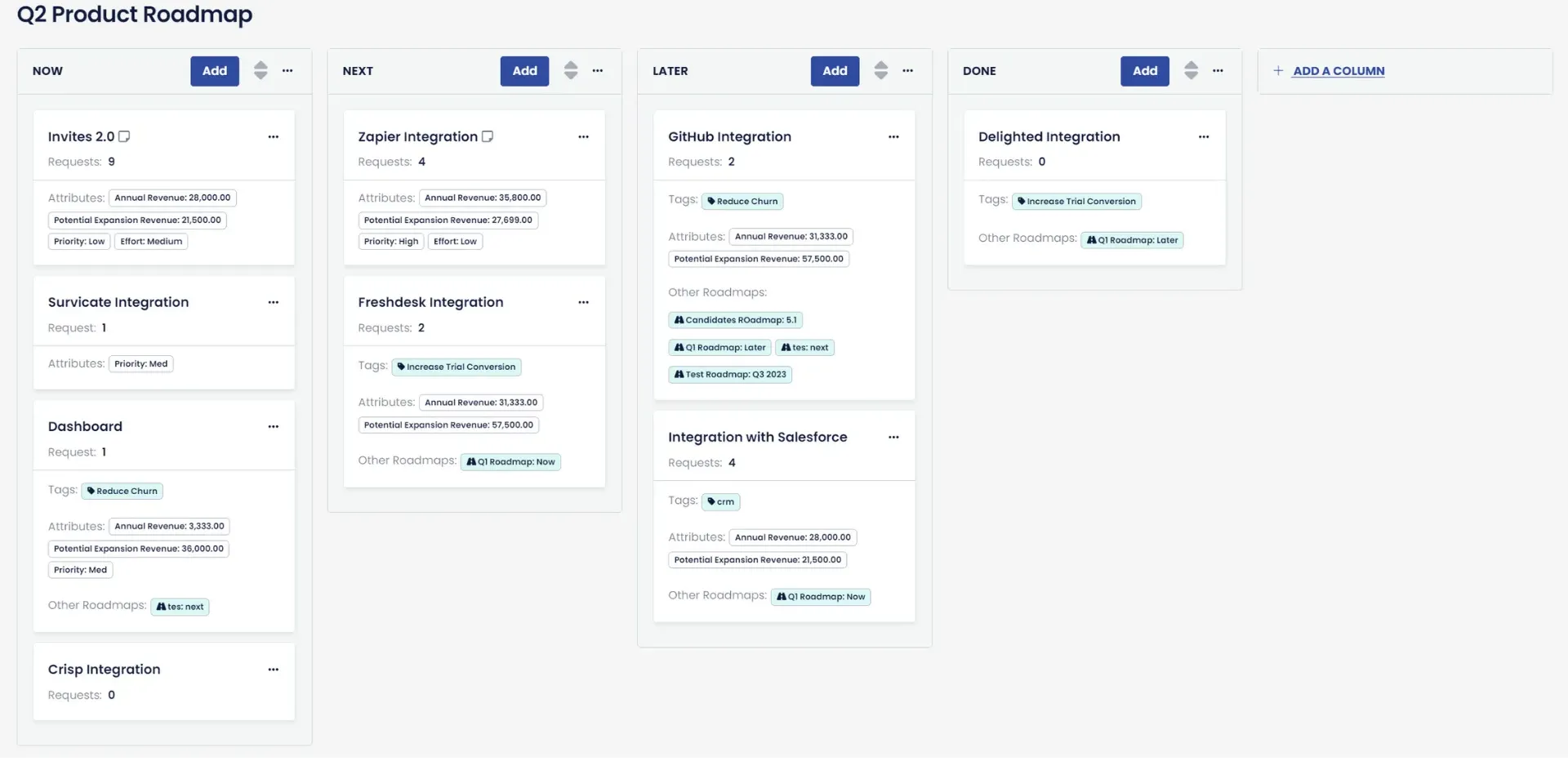Open NEXT column options menu
Screen dimensions: 1568x761
[598, 71]
